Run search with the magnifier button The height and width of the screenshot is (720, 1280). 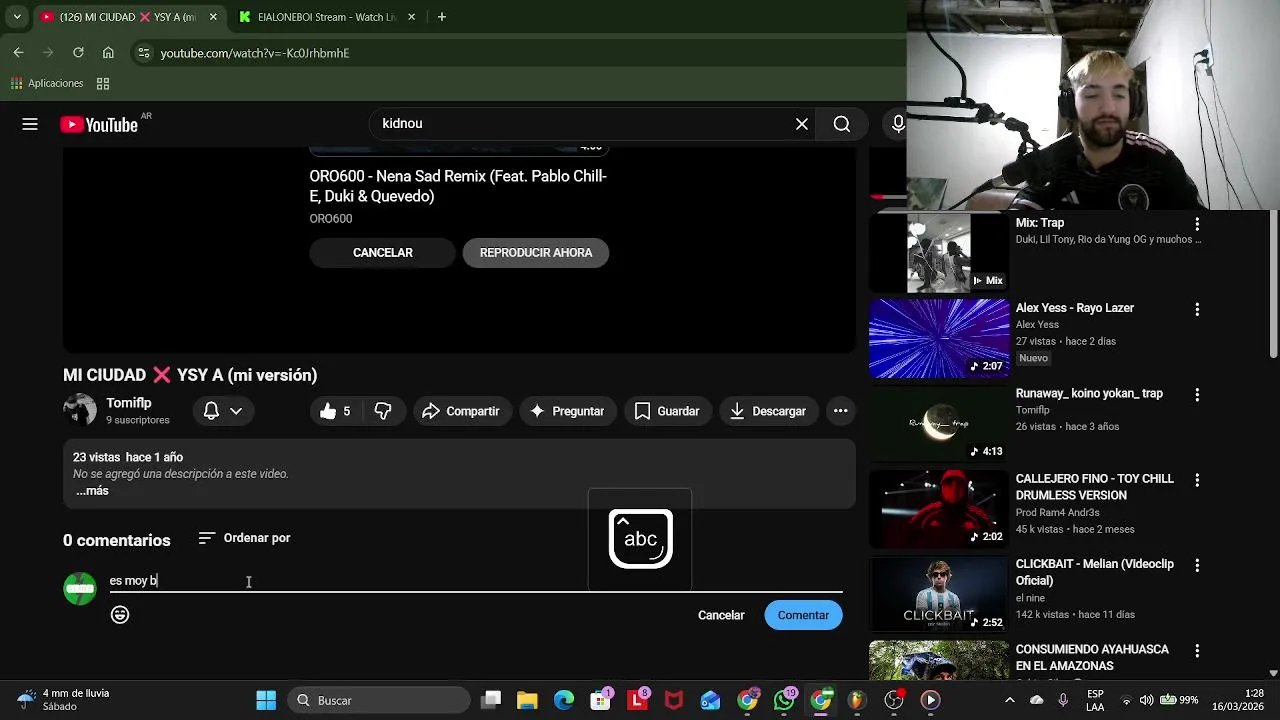click(842, 124)
